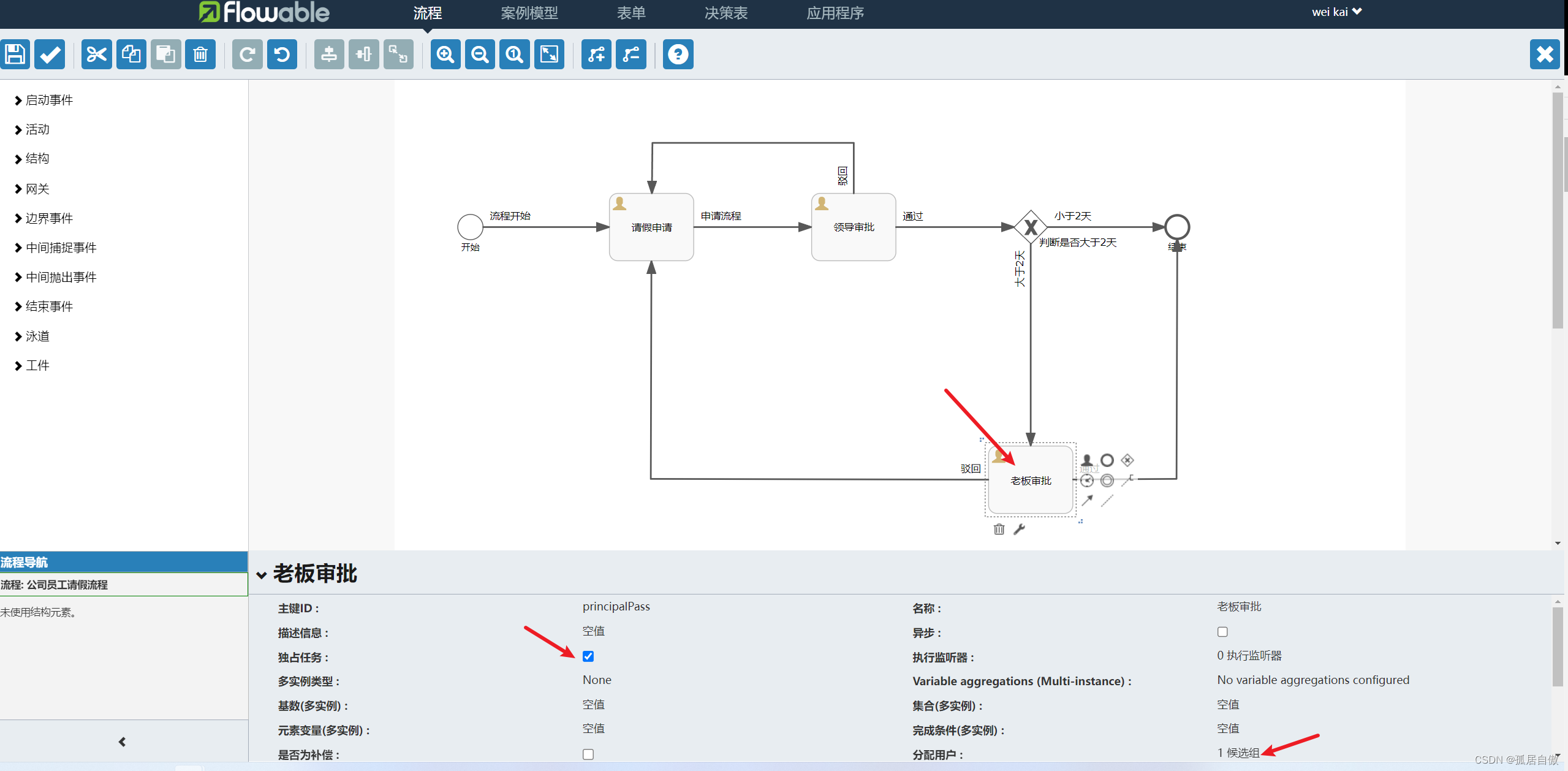Image resolution: width=1568 pixels, height=771 pixels.
Task: Click the Flowable logo
Action: click(264, 12)
